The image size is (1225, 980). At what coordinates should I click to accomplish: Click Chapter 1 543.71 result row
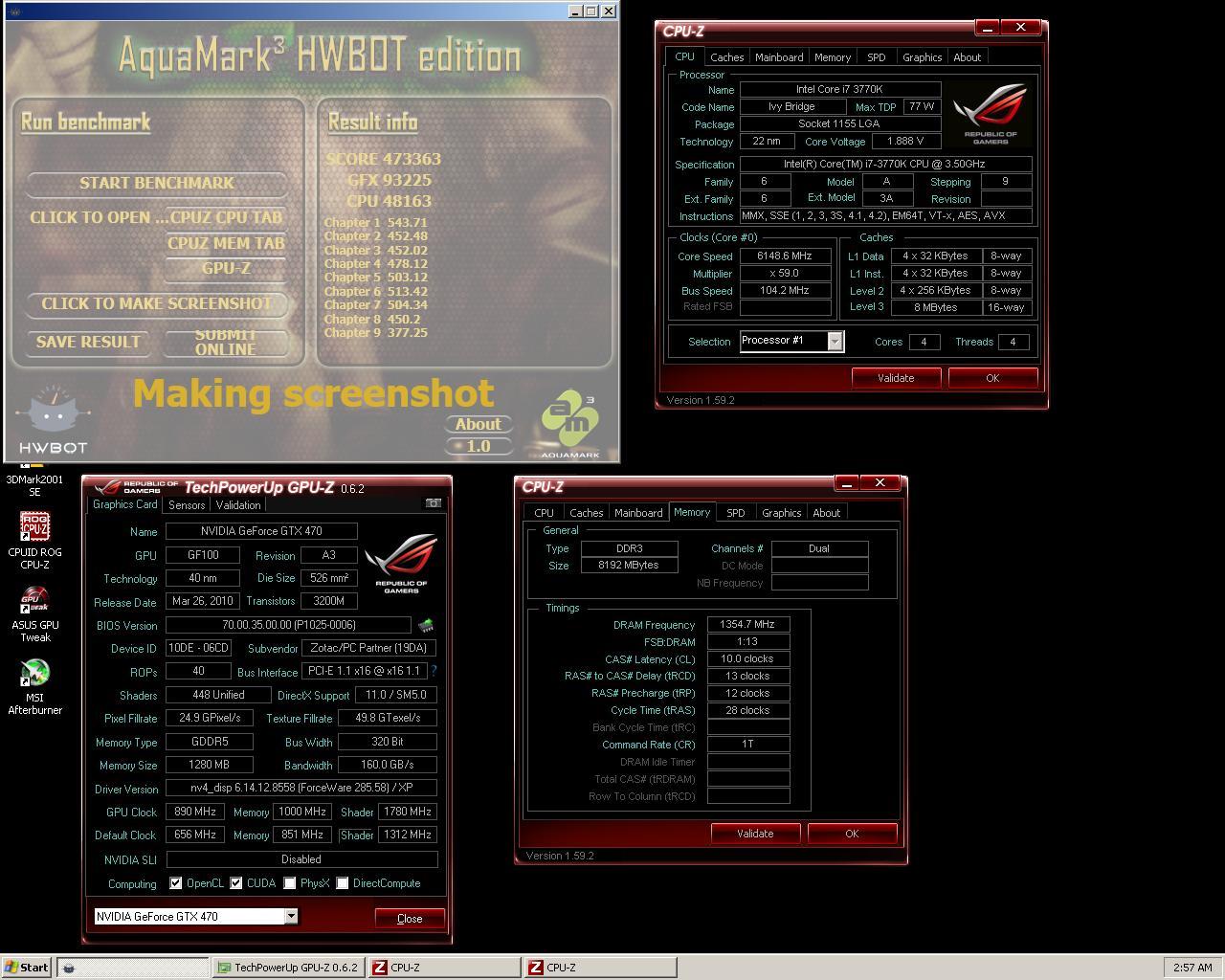point(376,222)
